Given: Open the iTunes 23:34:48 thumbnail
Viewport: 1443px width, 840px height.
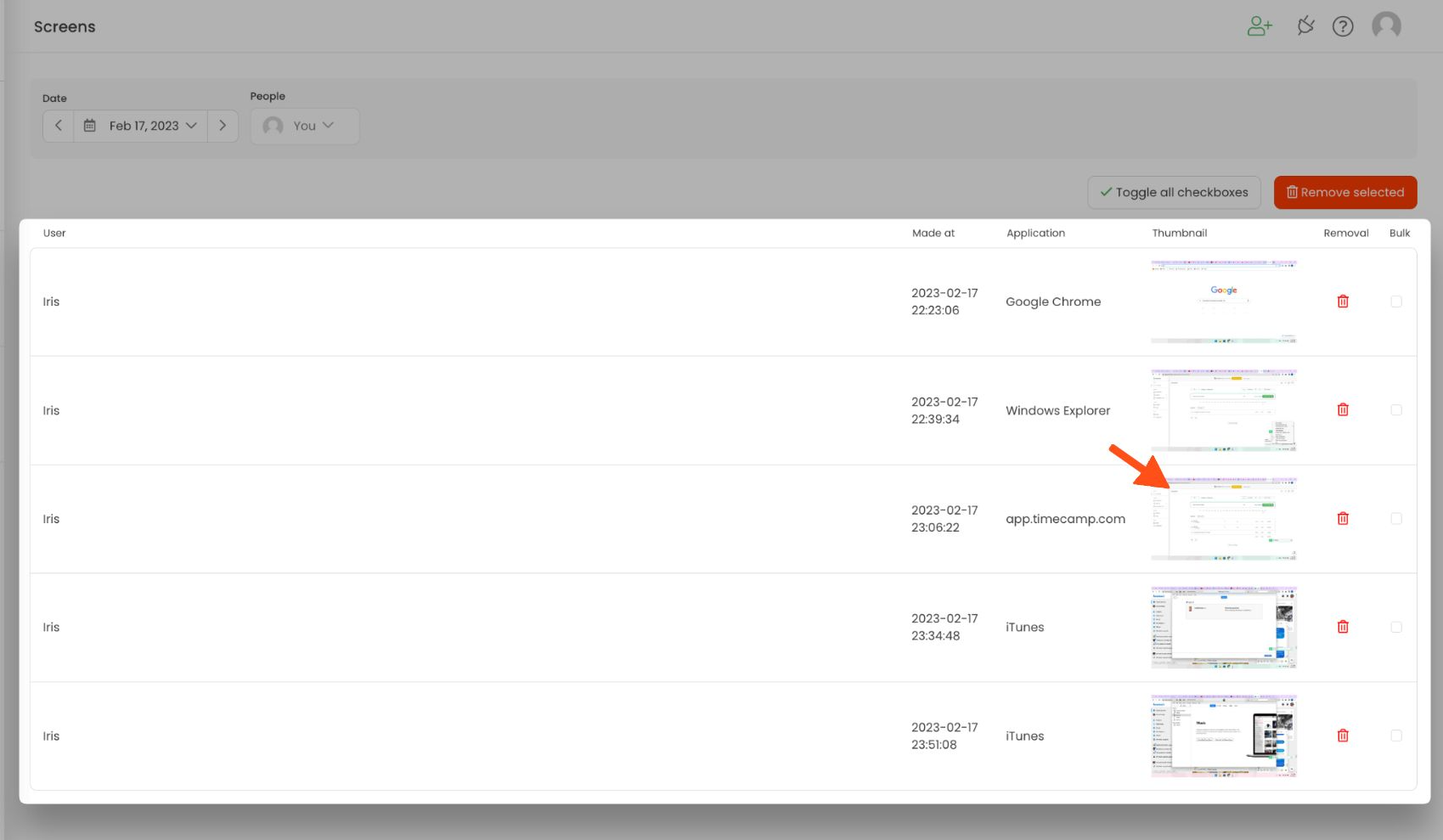Looking at the screenshot, I should (1224, 628).
